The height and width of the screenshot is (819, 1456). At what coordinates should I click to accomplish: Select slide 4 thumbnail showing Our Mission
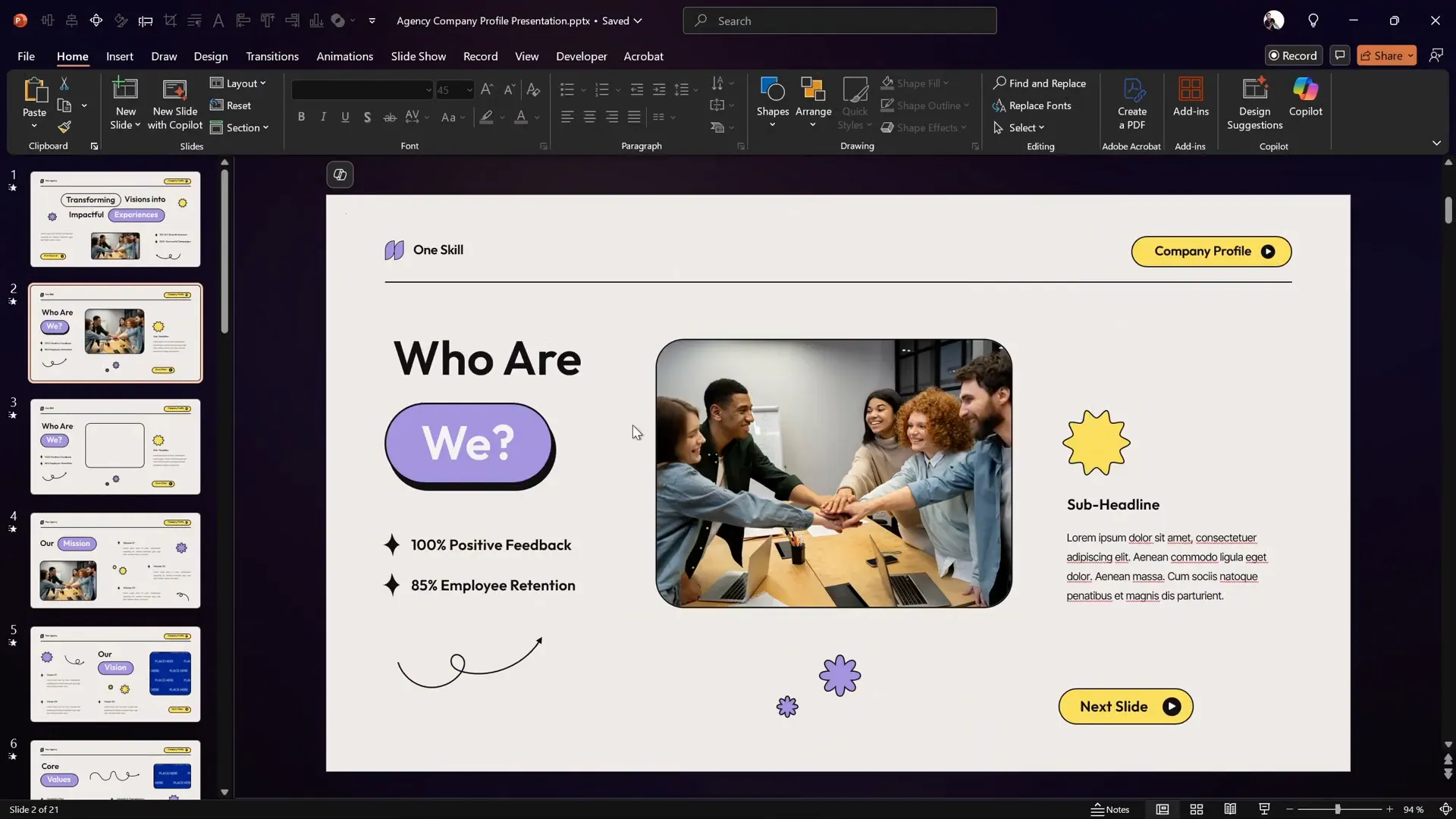point(115,560)
